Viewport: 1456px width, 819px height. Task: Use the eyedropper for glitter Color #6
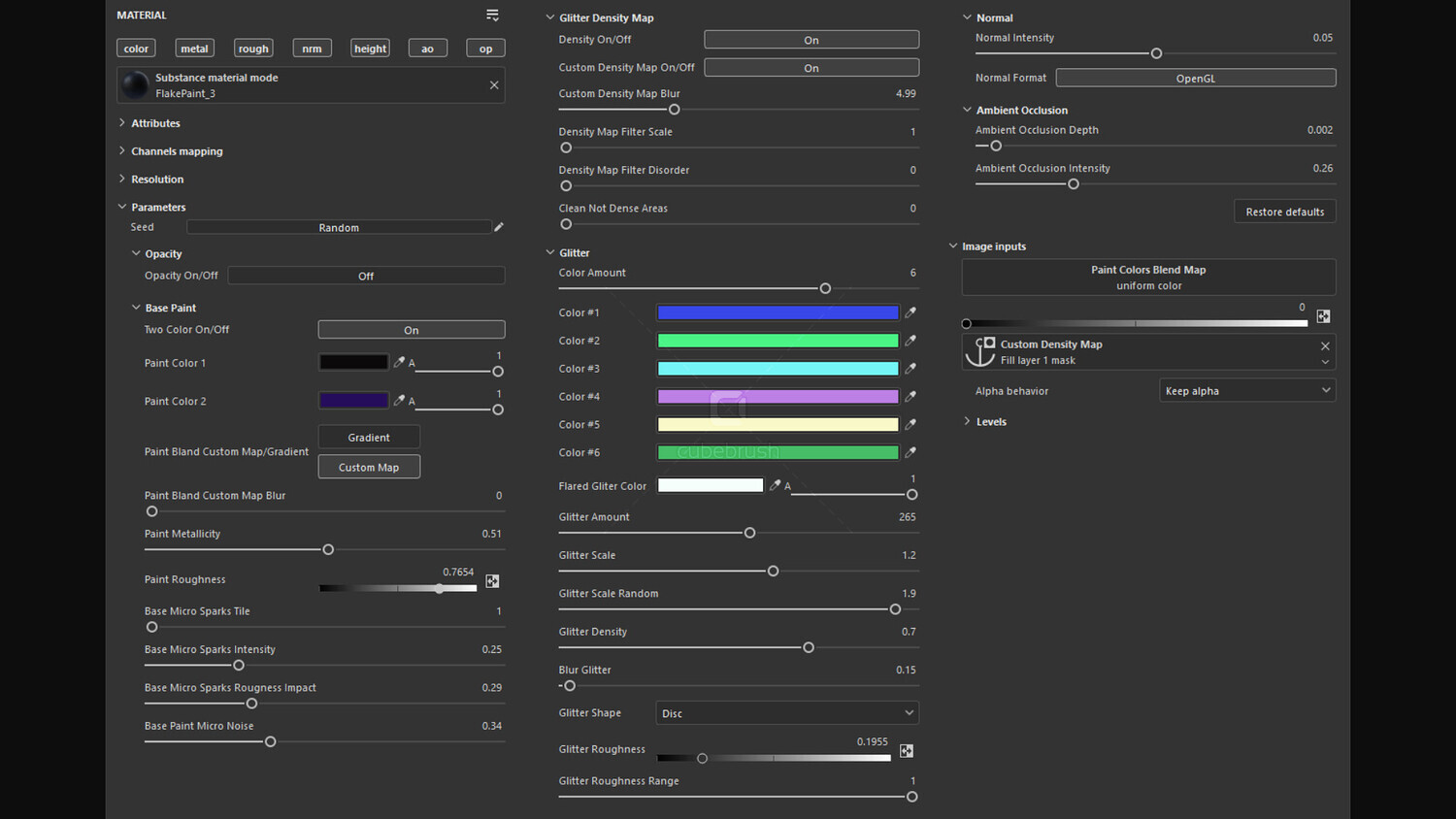pyautogui.click(x=910, y=452)
